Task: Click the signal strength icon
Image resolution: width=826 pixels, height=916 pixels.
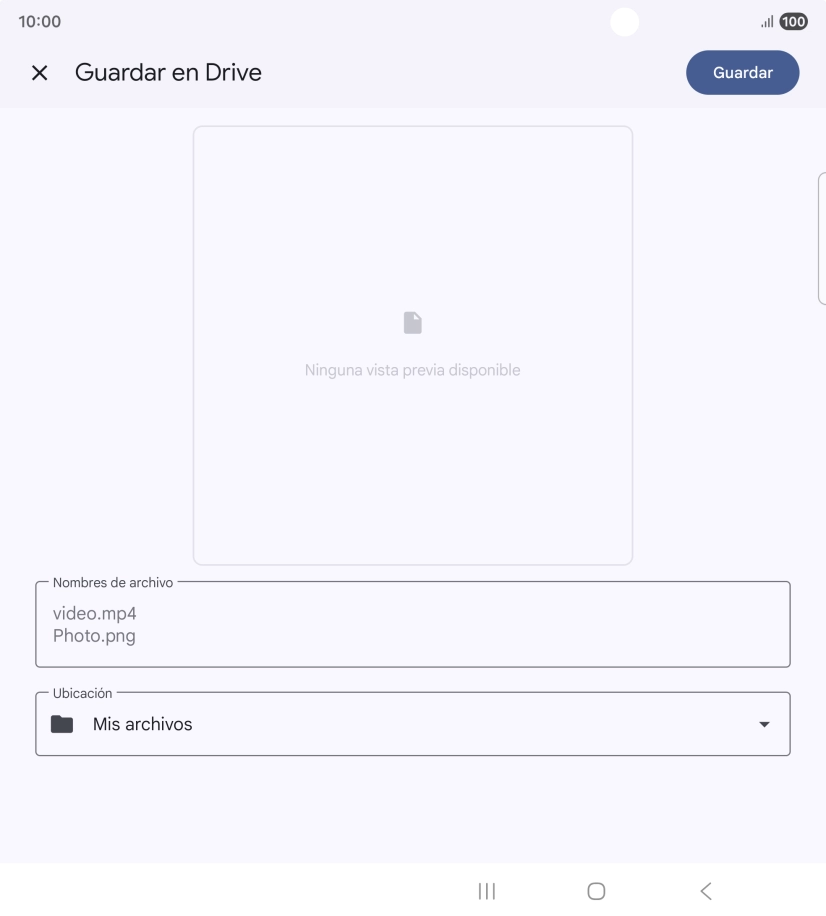Action: (767, 22)
